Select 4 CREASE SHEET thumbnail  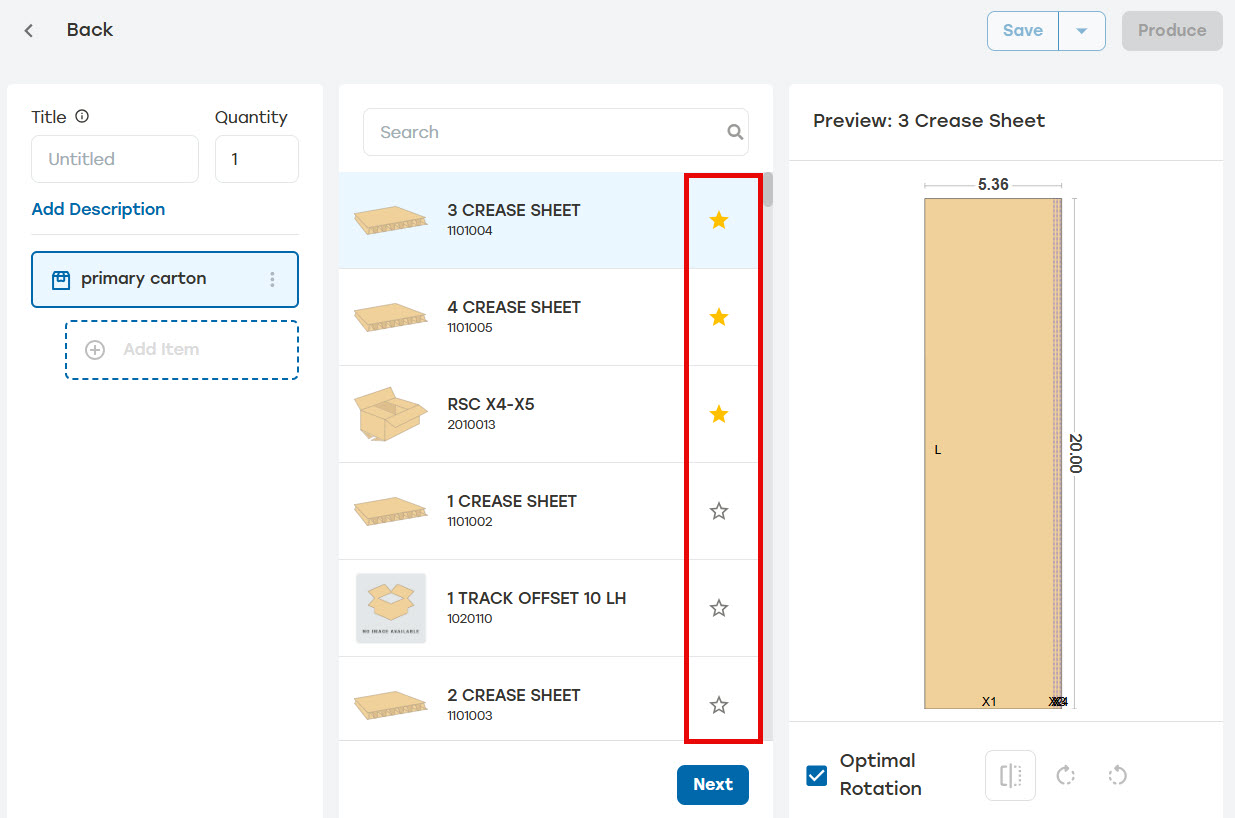(x=391, y=318)
